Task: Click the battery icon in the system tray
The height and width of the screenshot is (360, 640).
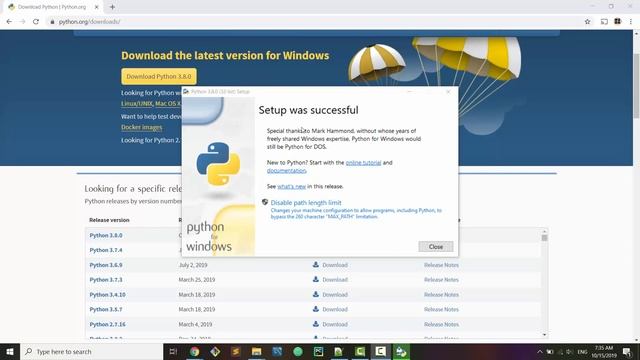Action: 550,351
